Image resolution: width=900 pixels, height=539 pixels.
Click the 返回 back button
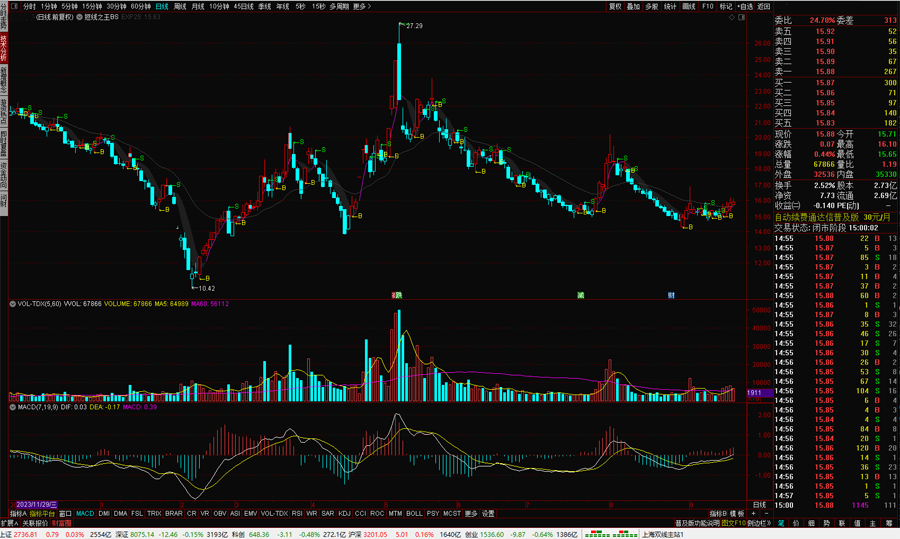tap(764, 6)
